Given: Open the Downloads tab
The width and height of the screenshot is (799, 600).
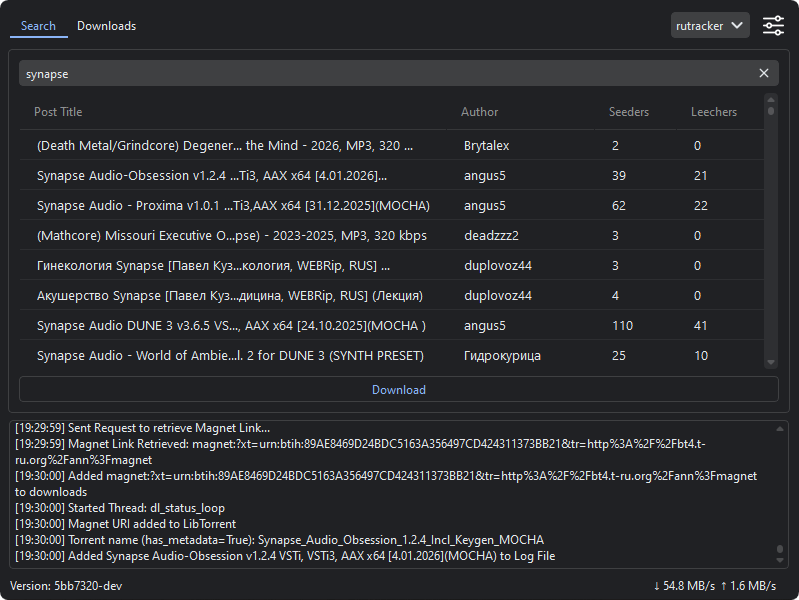Looking at the screenshot, I should pos(106,26).
